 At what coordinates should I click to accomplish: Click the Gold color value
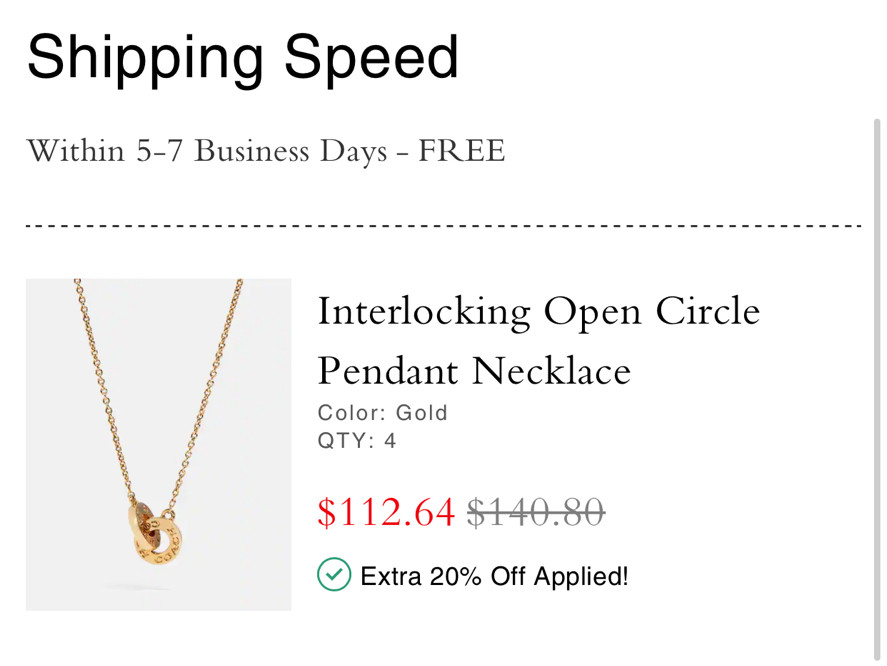pos(422,413)
